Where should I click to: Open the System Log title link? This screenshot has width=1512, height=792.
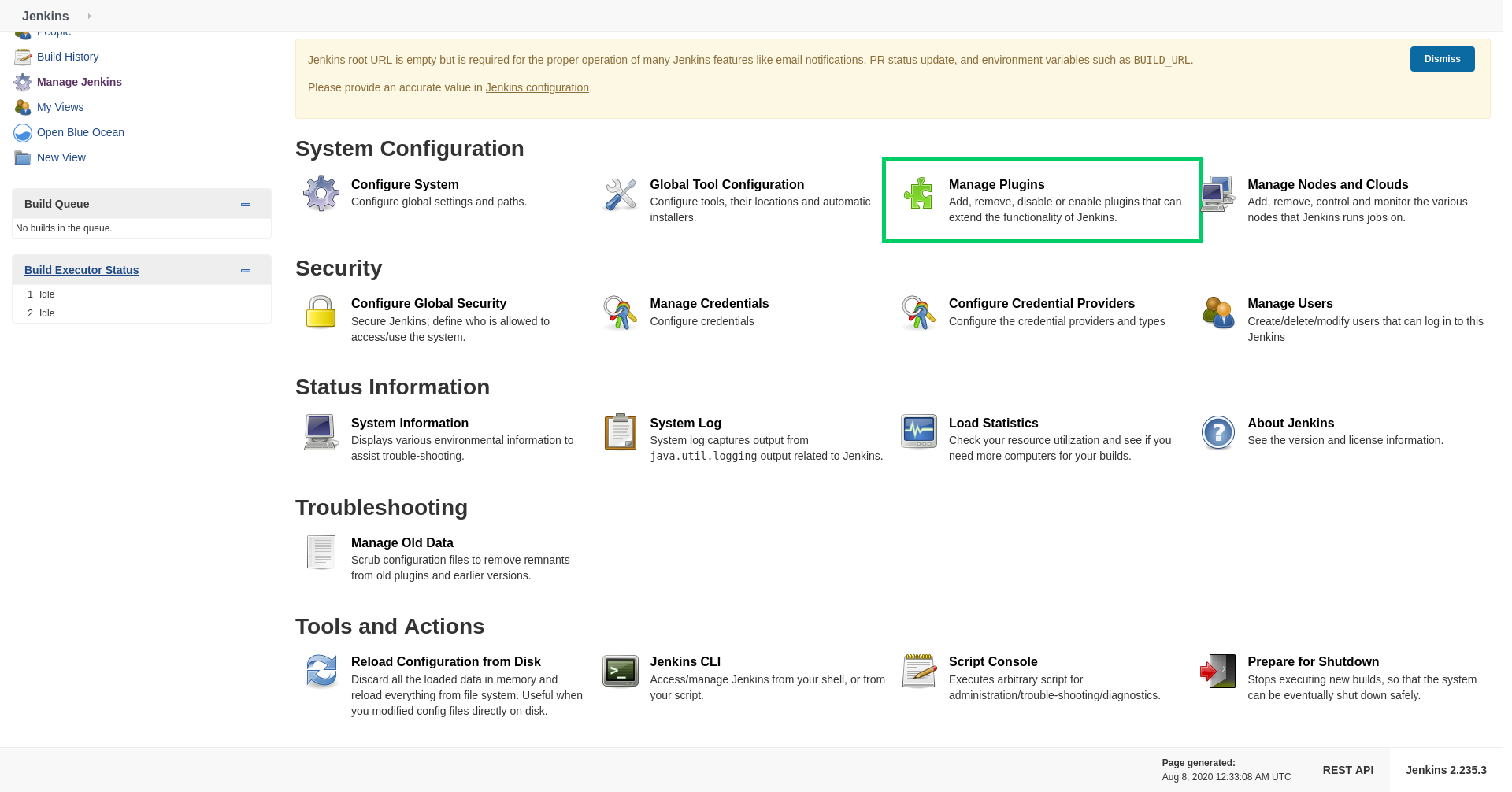(x=685, y=423)
